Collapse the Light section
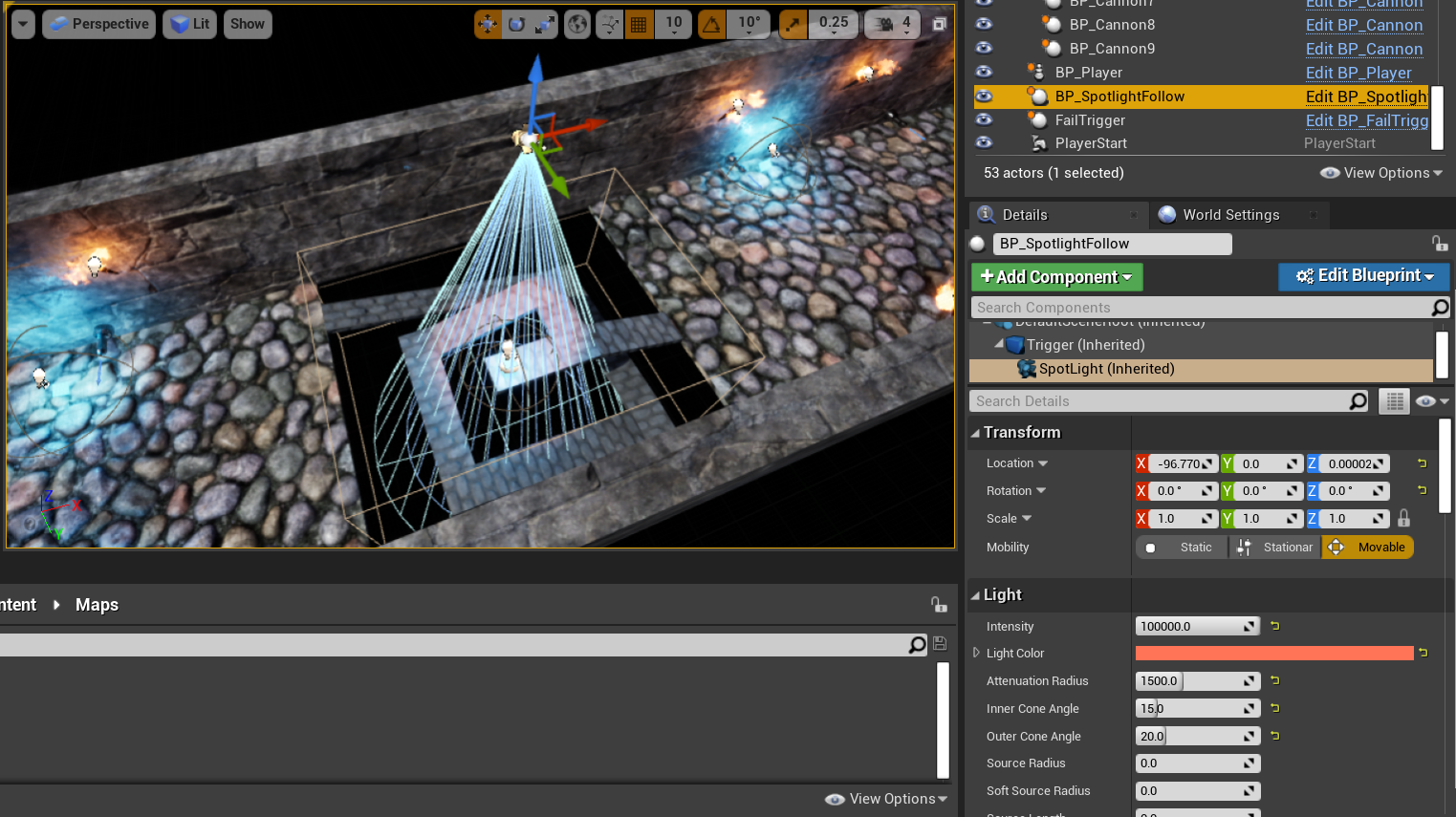Image resolution: width=1456 pixels, height=817 pixels. click(x=975, y=595)
